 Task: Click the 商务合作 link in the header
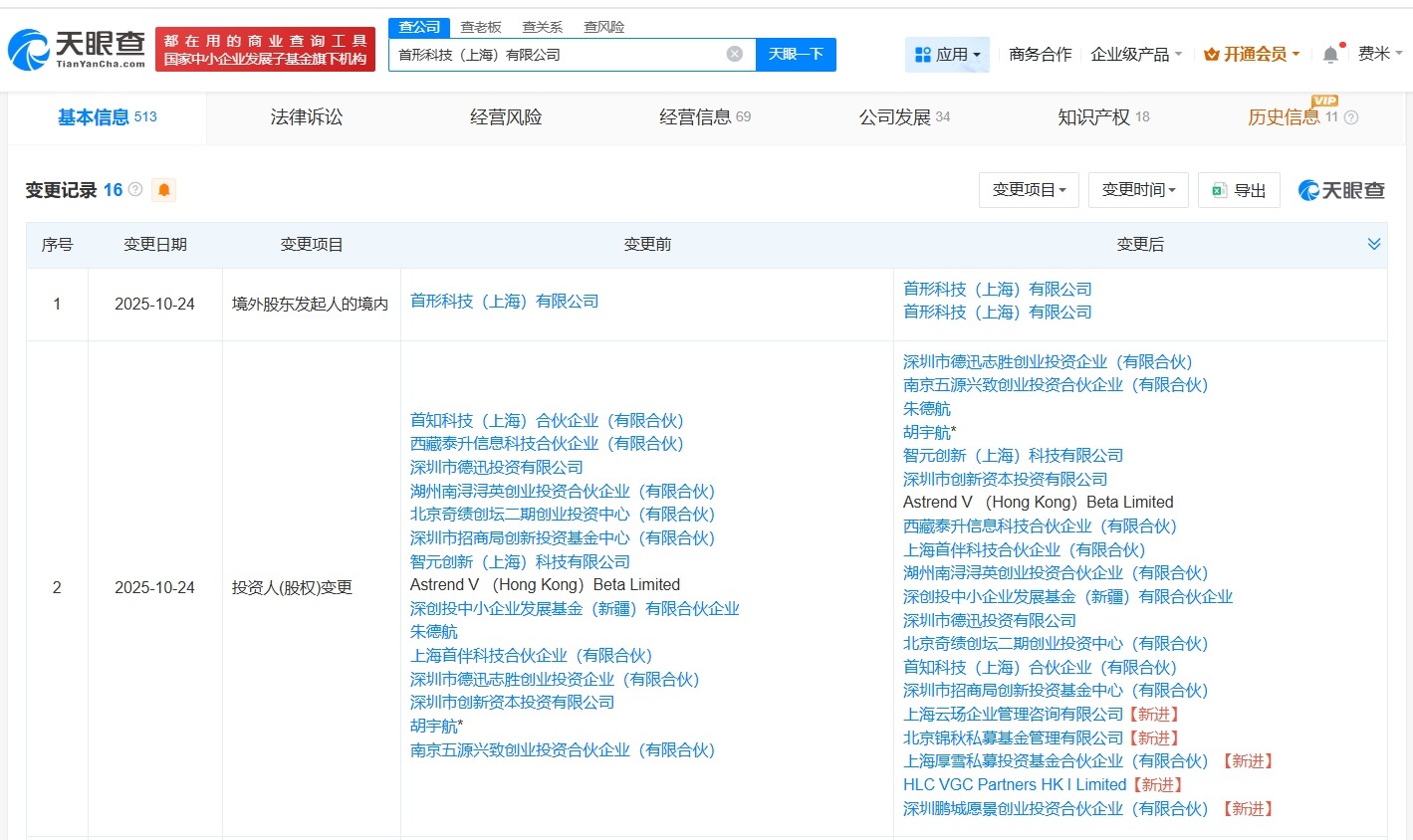(x=1039, y=54)
